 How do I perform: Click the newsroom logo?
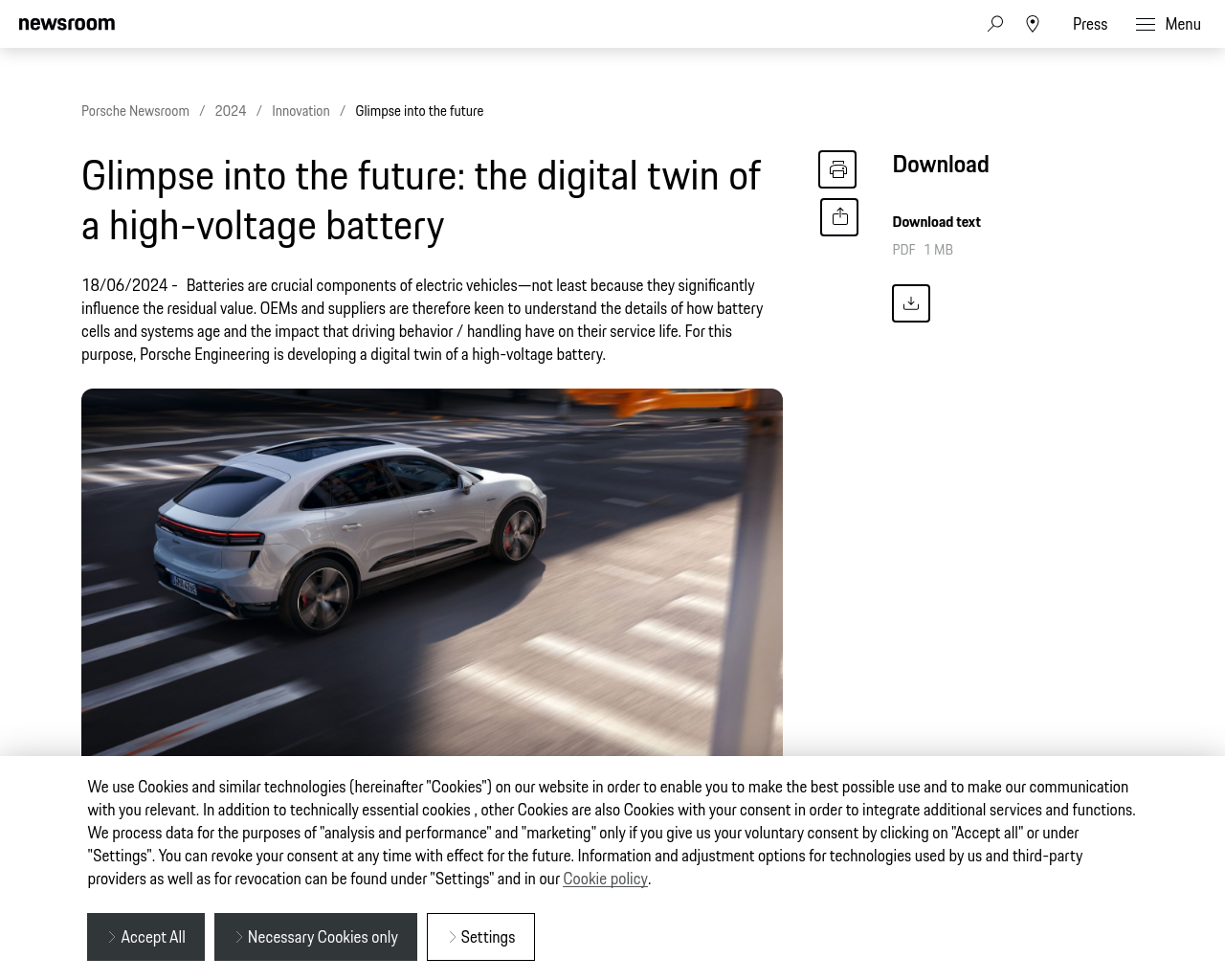(x=67, y=24)
